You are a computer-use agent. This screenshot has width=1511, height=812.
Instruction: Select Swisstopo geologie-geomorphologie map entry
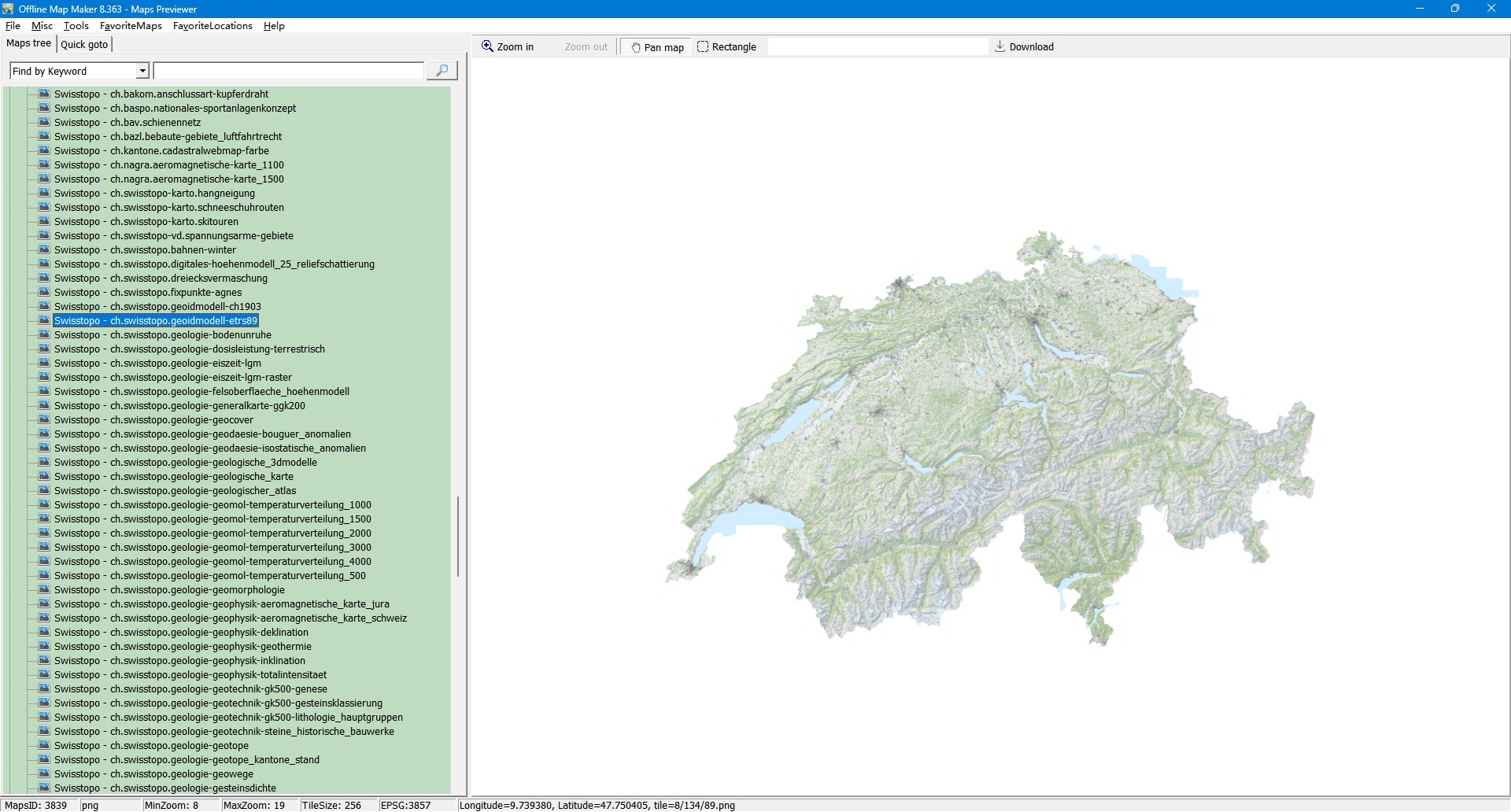169,590
